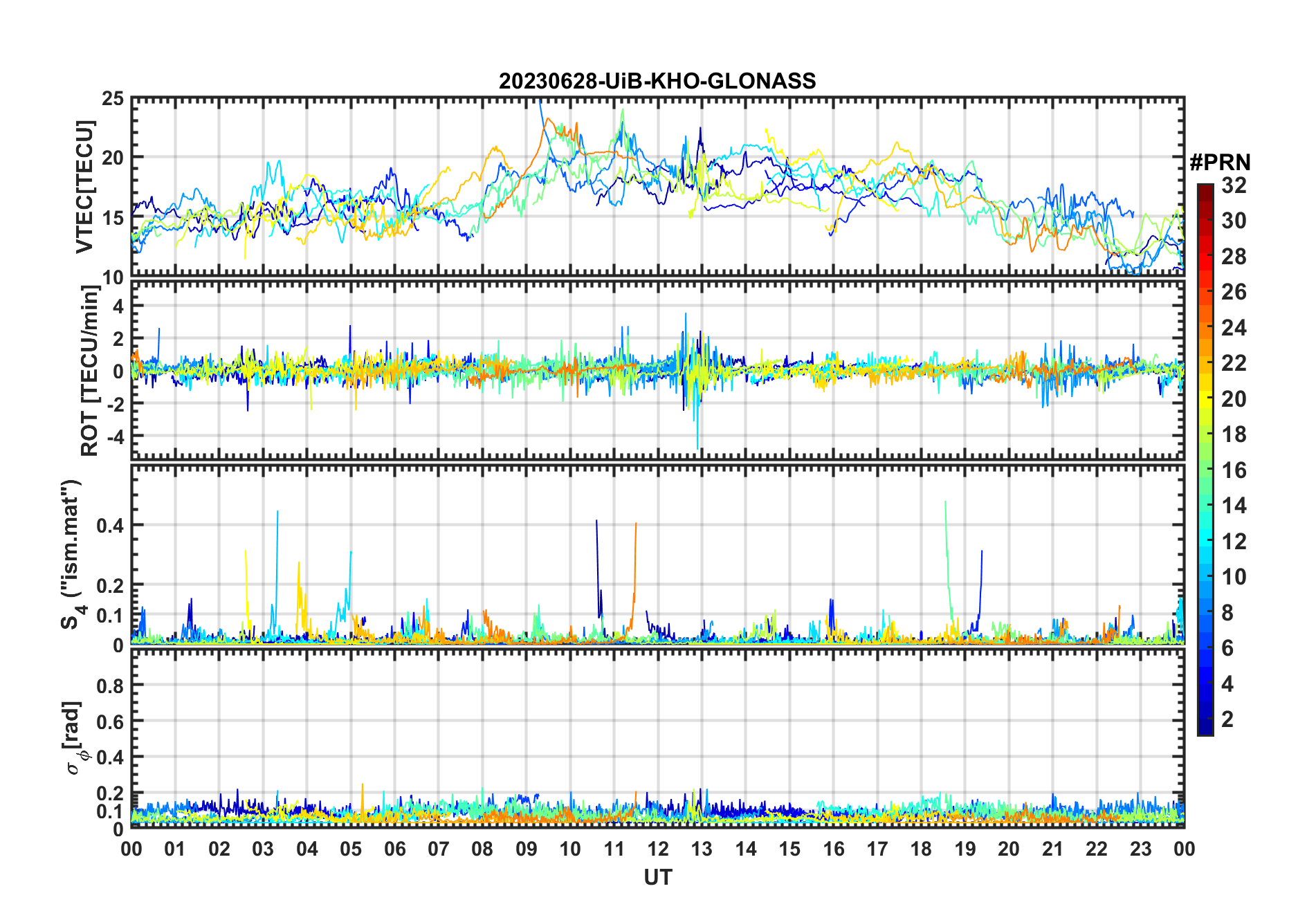Click the colorbar's 4 tick label
Image resolution: width=1316 pixels, height=920 pixels.
(x=1227, y=684)
